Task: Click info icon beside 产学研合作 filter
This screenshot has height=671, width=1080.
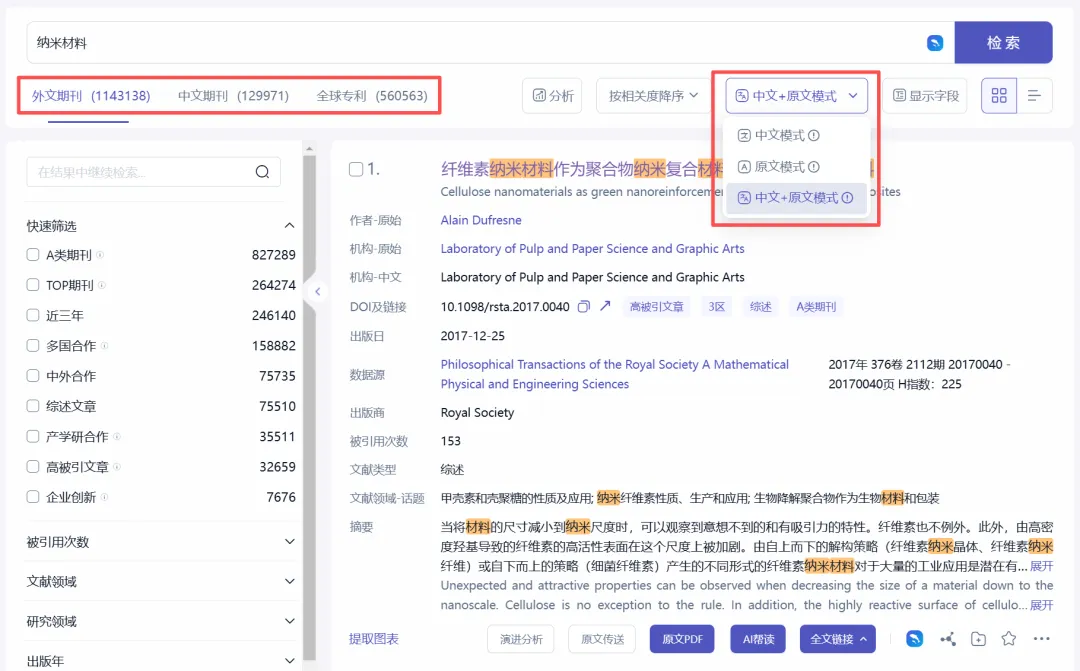Action: point(116,437)
